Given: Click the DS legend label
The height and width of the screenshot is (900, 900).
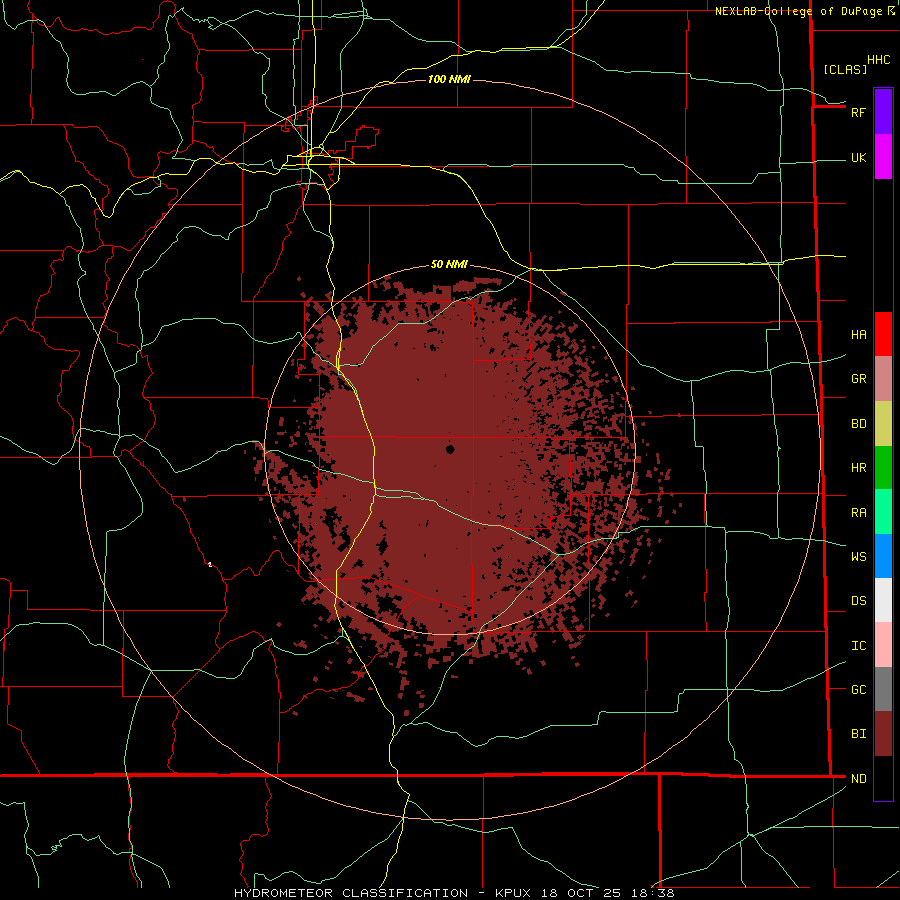Looking at the screenshot, I should 858,601.
